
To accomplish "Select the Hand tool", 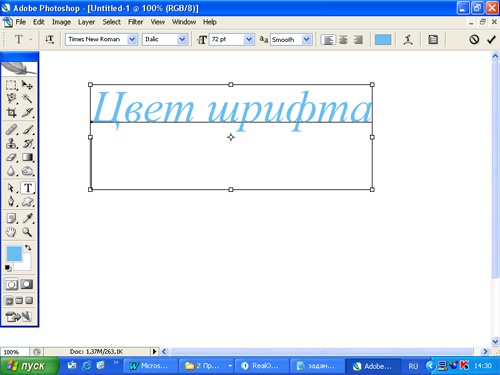I will (x=11, y=232).
